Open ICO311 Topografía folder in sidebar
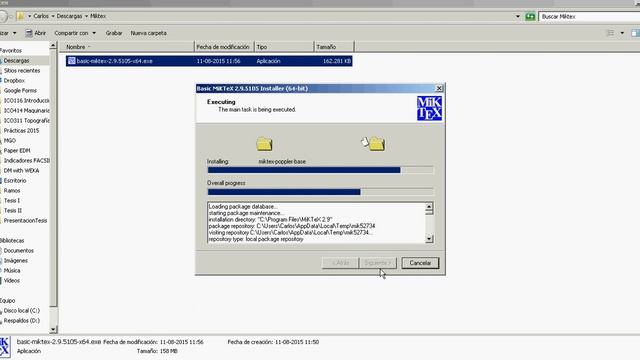This screenshot has height=360, width=640. tap(26, 121)
